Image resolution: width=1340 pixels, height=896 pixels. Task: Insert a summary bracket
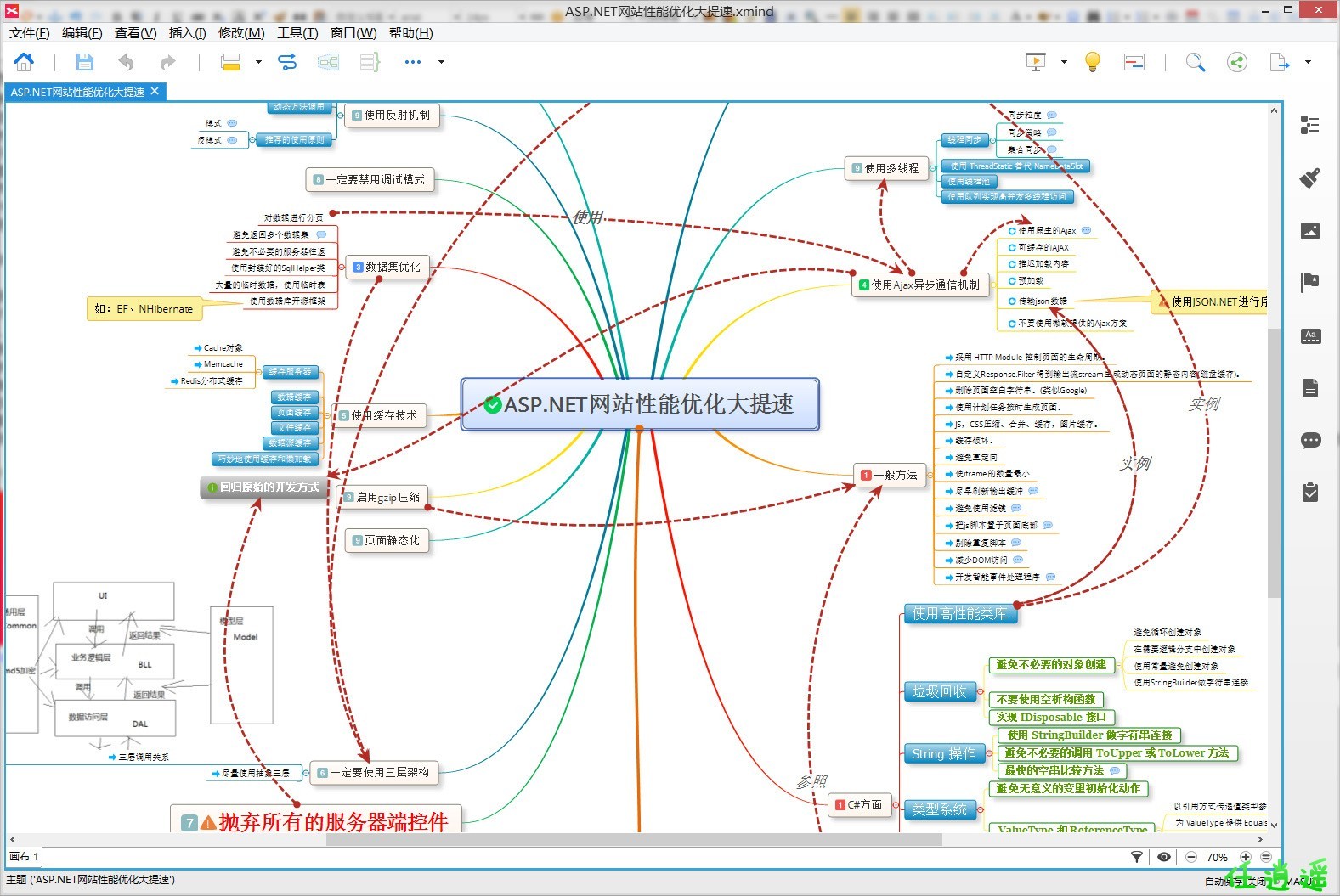tap(370, 61)
